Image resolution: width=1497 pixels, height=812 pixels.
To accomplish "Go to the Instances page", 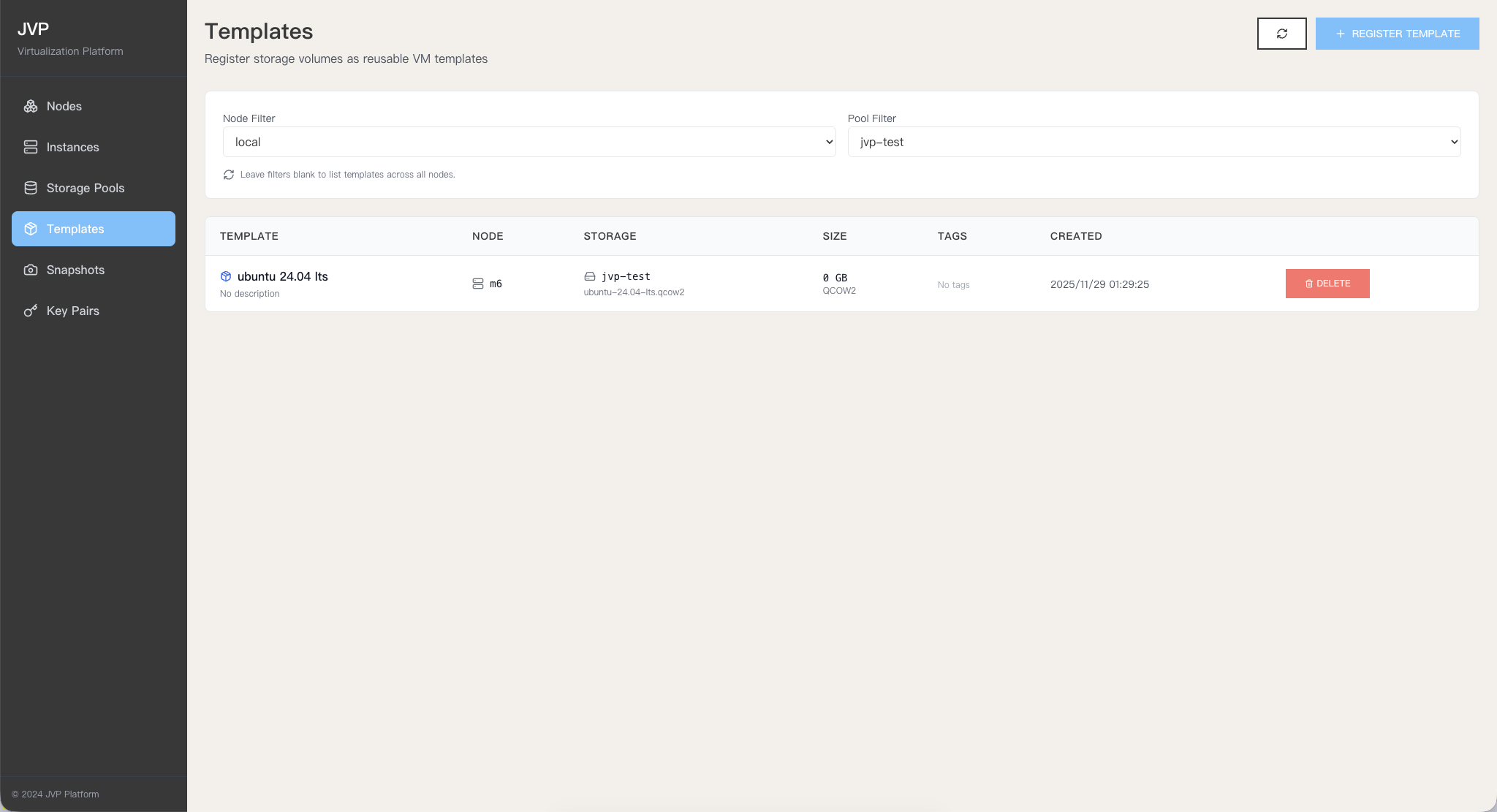I will (x=72, y=147).
